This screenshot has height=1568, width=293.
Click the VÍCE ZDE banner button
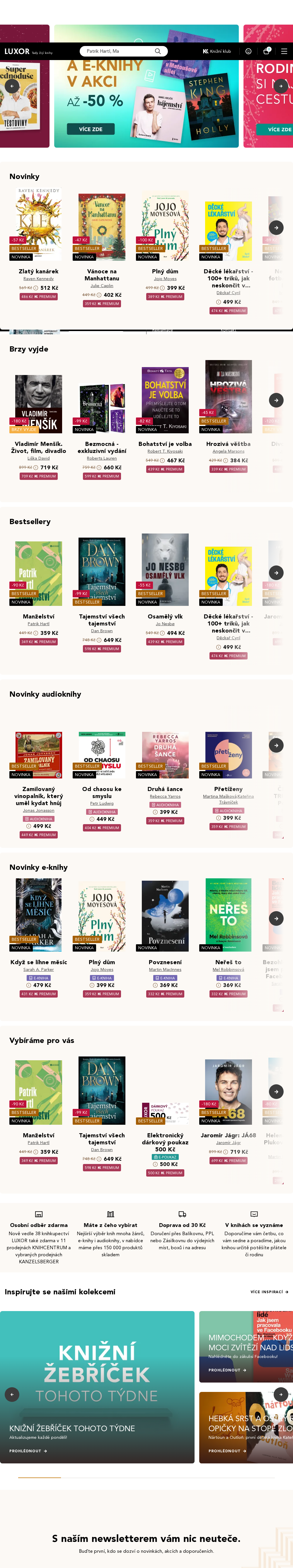pos(91,129)
